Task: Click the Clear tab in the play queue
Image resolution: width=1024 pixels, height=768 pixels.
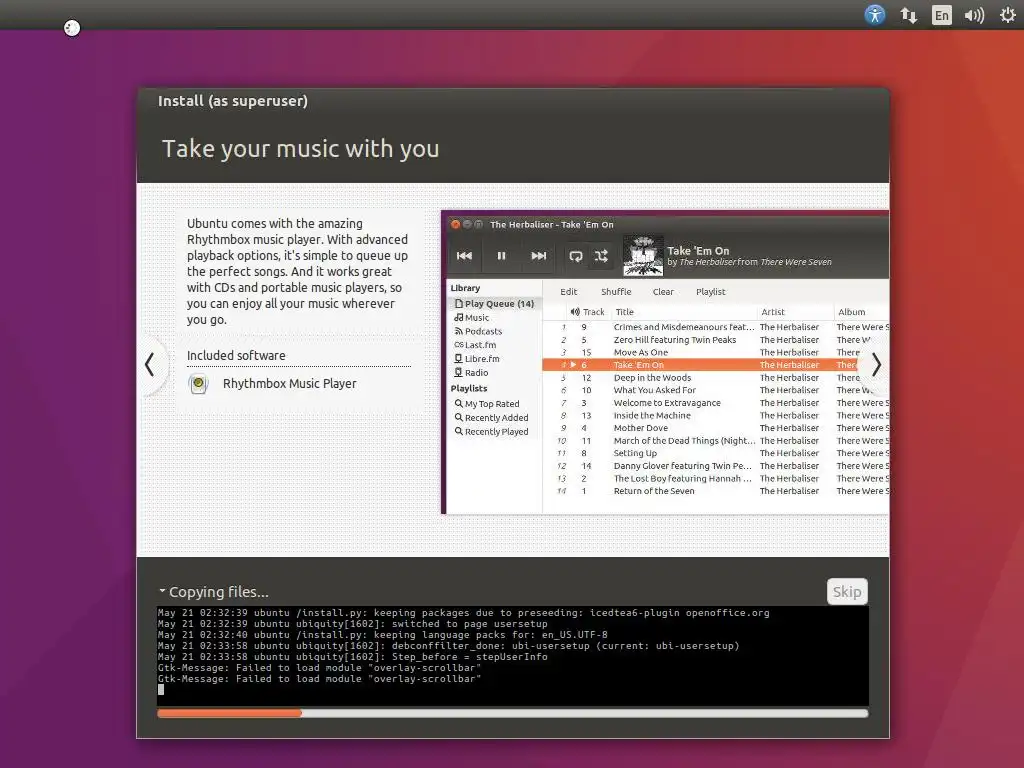Action: coord(663,291)
